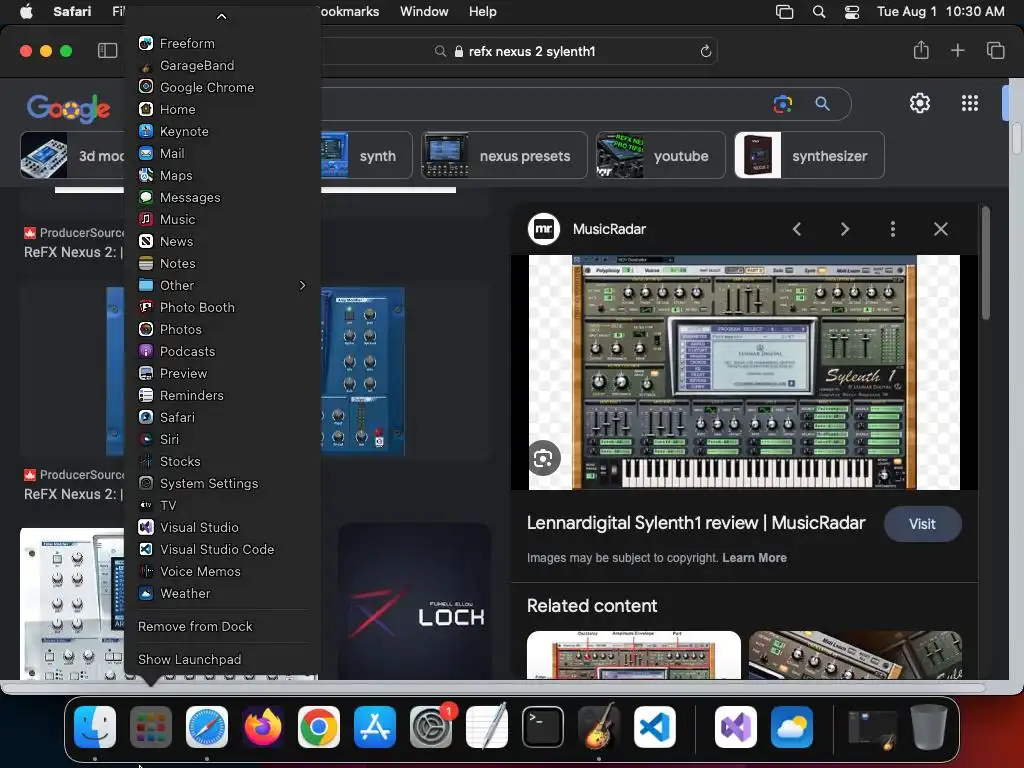Image resolution: width=1024 pixels, height=768 pixels.
Task: Open the Safari menu in menu bar
Action: [72, 12]
